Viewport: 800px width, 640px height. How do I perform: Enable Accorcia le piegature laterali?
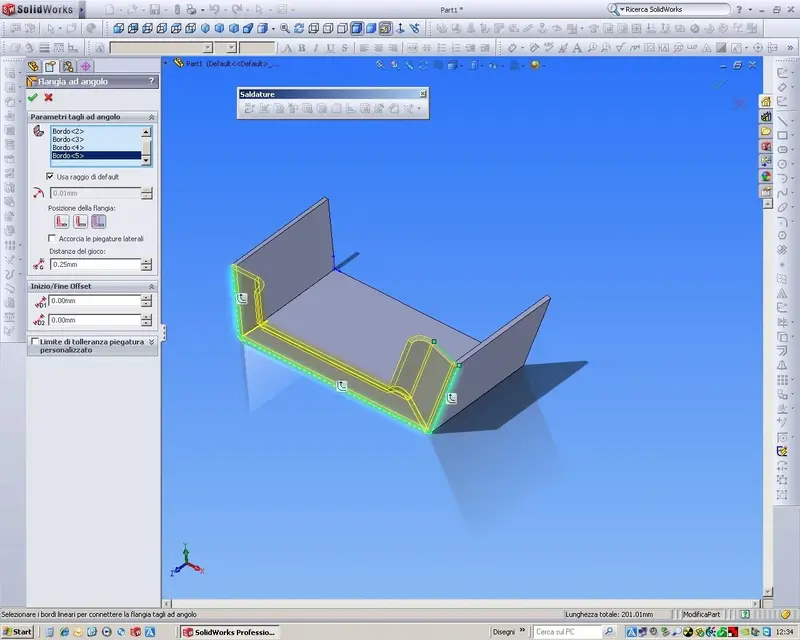coord(52,238)
